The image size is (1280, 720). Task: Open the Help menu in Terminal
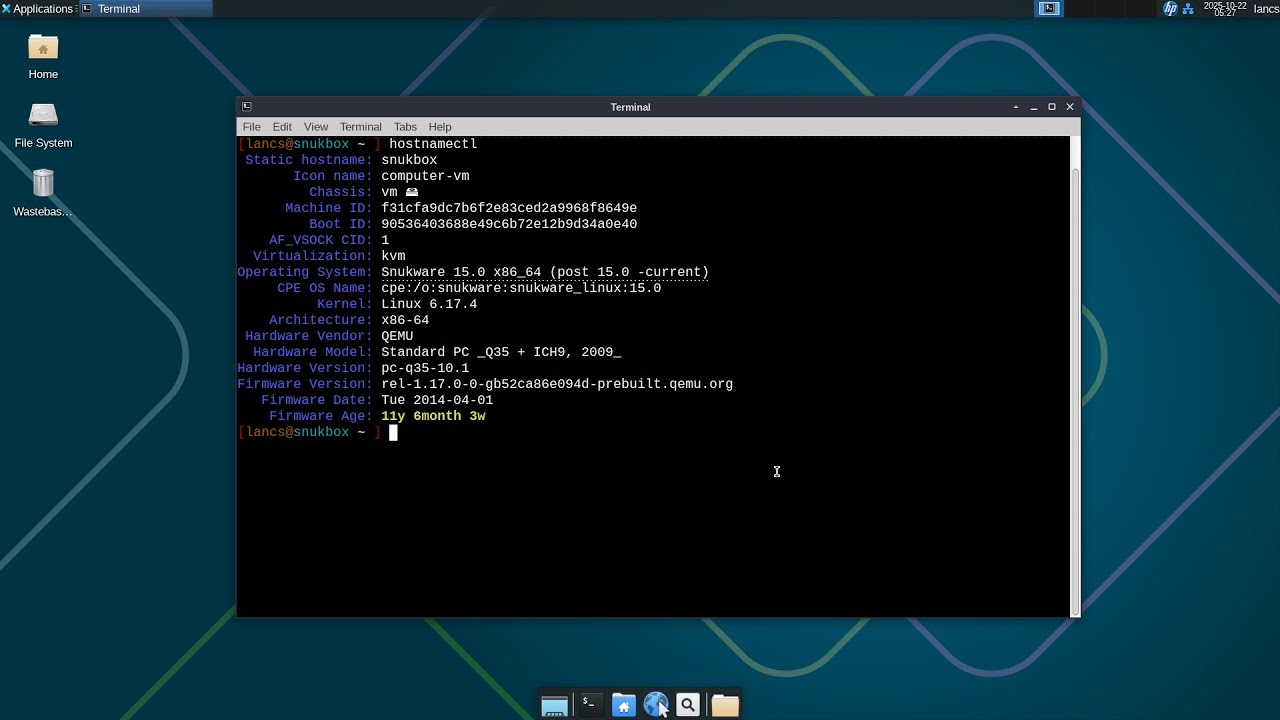(440, 127)
